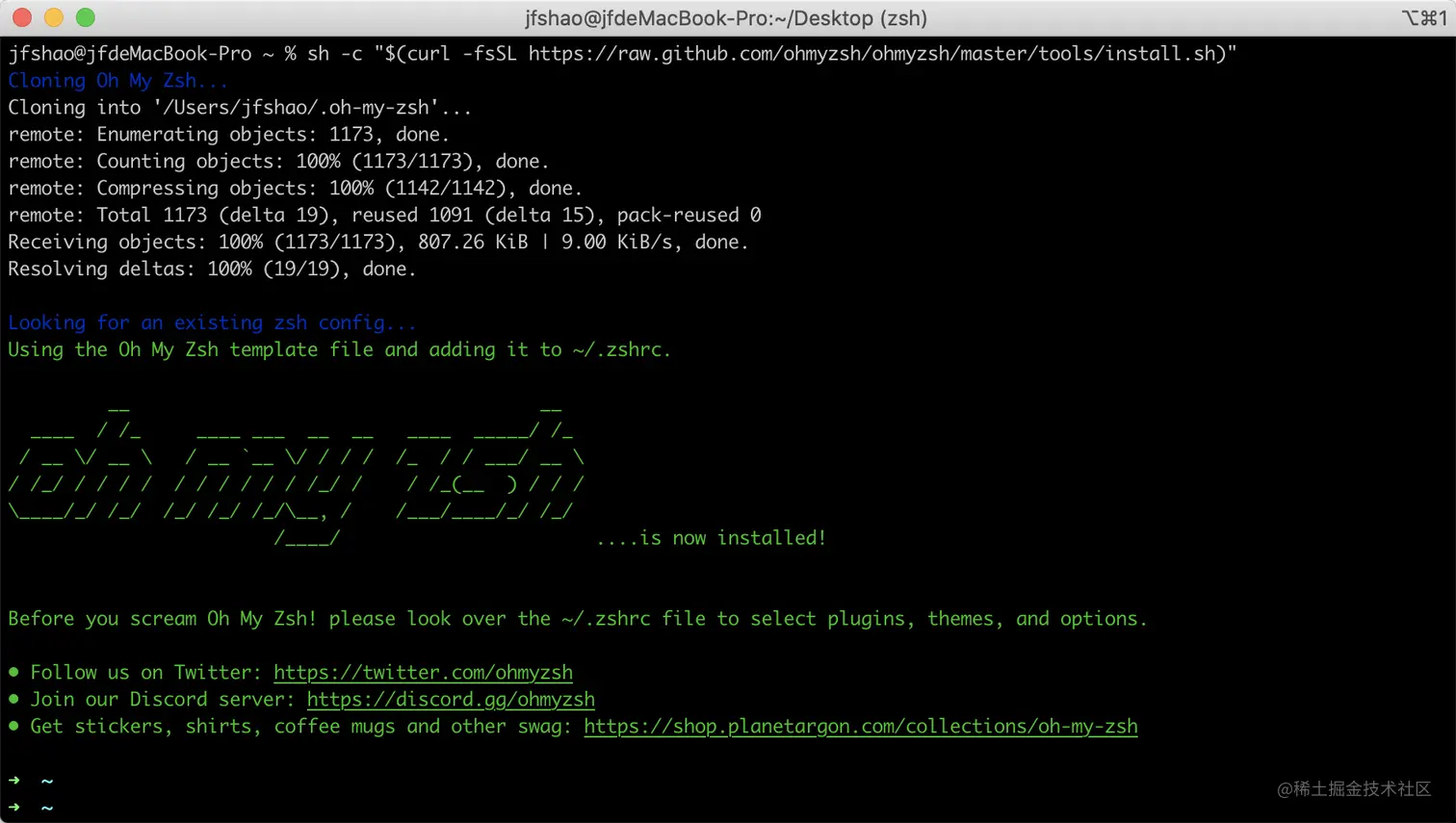Click 'Get stickers, shirts, coffee mugs' label
The height and width of the screenshot is (823, 1456).
(301, 727)
